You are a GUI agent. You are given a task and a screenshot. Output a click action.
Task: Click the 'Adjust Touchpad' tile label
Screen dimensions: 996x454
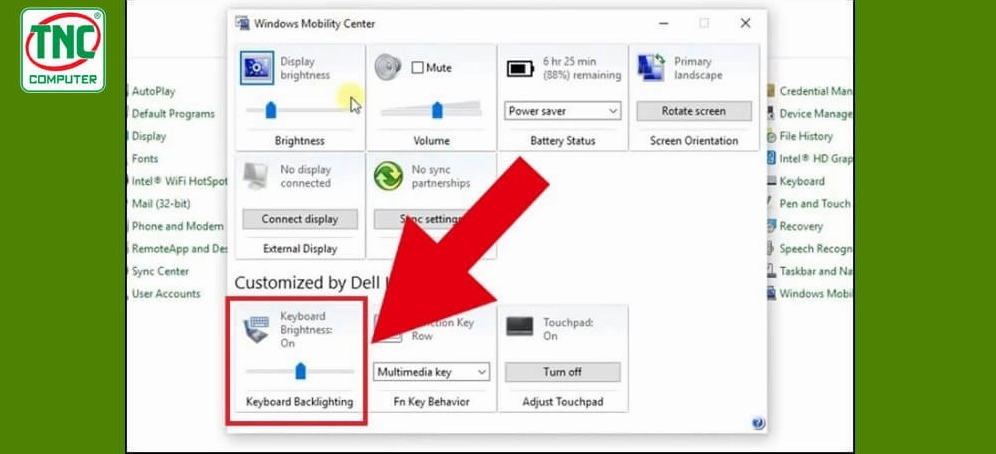point(563,402)
